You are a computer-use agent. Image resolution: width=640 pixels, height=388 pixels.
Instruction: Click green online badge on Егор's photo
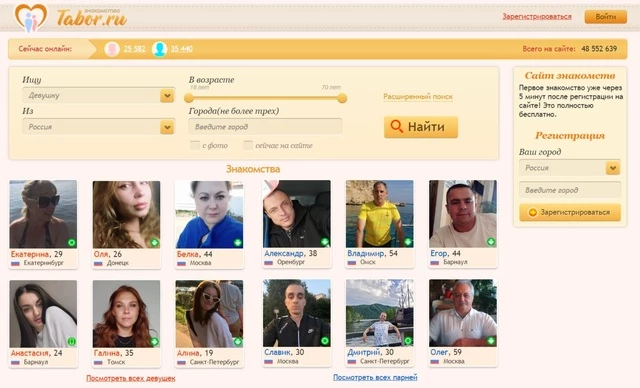click(x=491, y=242)
